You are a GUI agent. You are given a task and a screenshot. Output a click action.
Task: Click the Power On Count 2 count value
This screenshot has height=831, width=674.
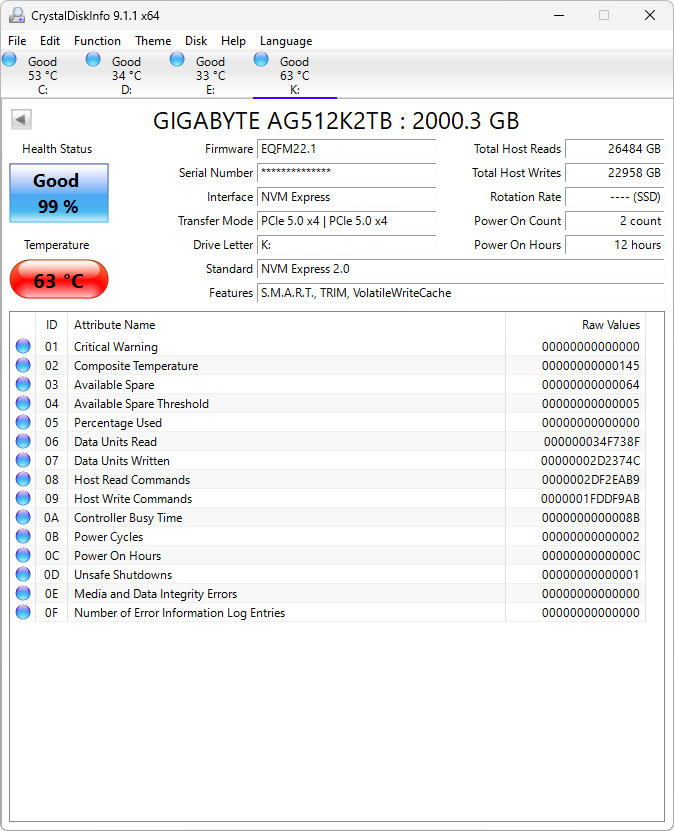(x=615, y=221)
